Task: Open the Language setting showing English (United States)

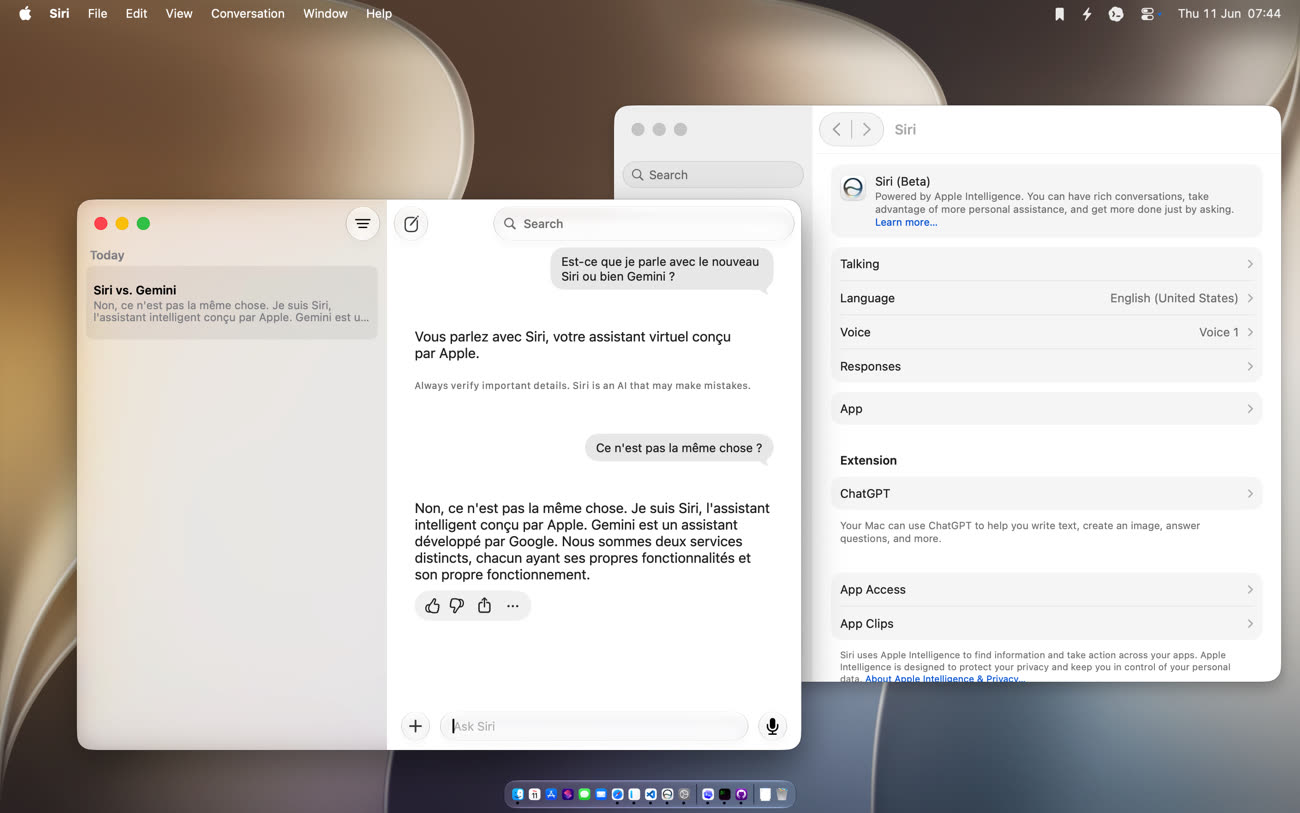Action: point(1046,298)
